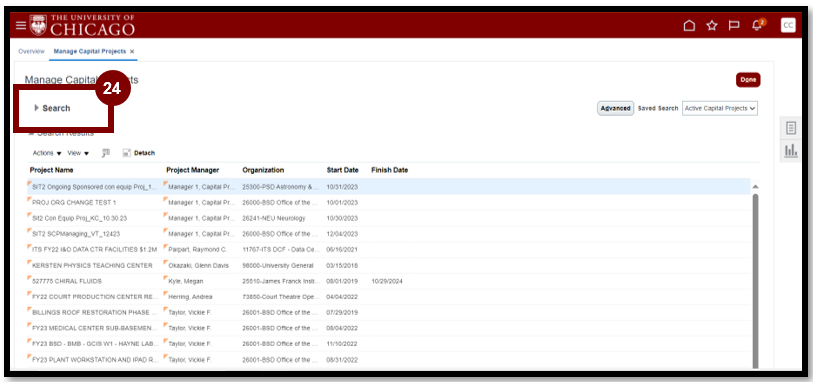Click manager Okazaki, Glenn Davis
The image size is (813, 382).
coord(198,265)
